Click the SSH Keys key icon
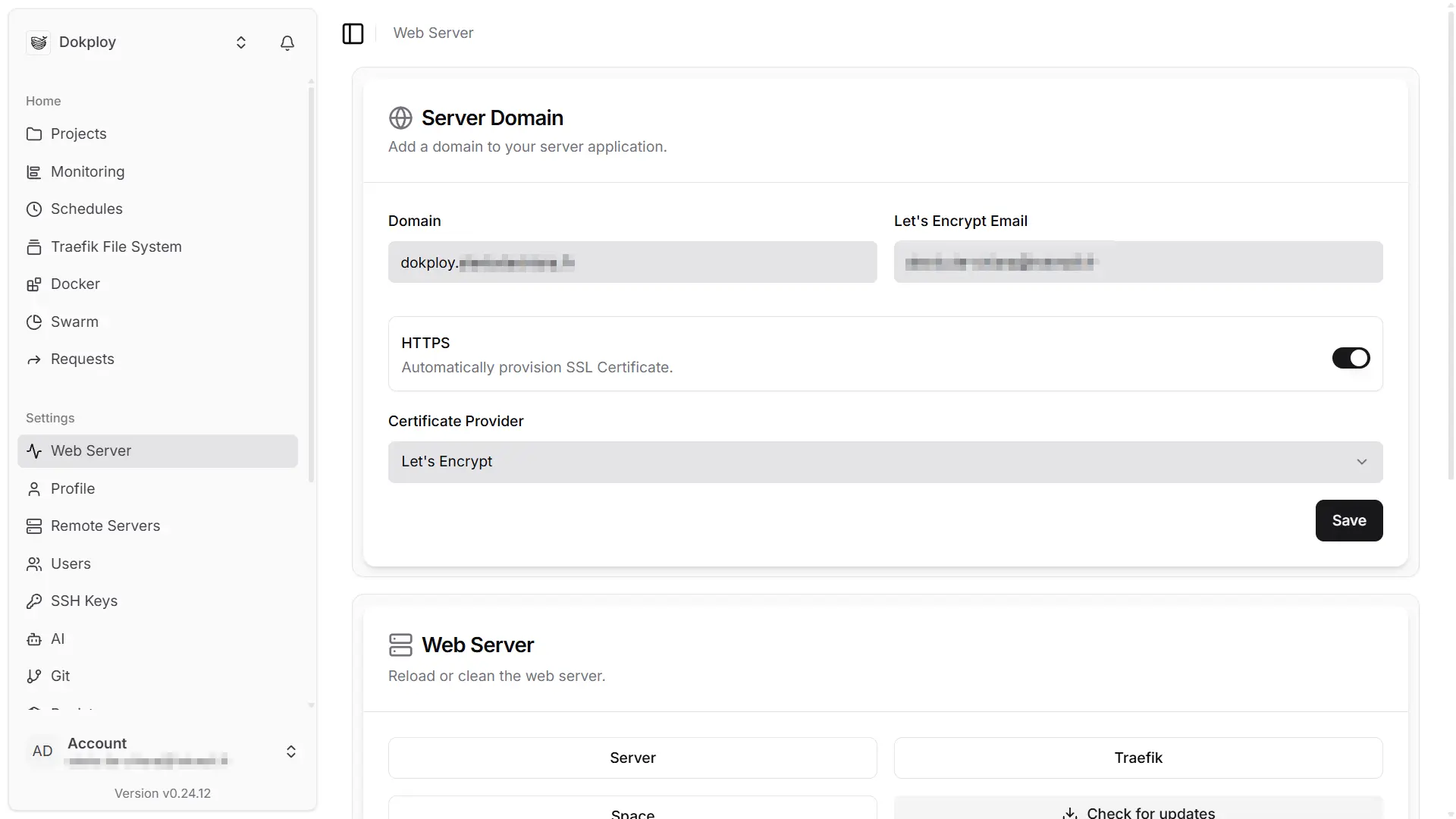Screen dimensions: 1456x819 click(x=34, y=601)
